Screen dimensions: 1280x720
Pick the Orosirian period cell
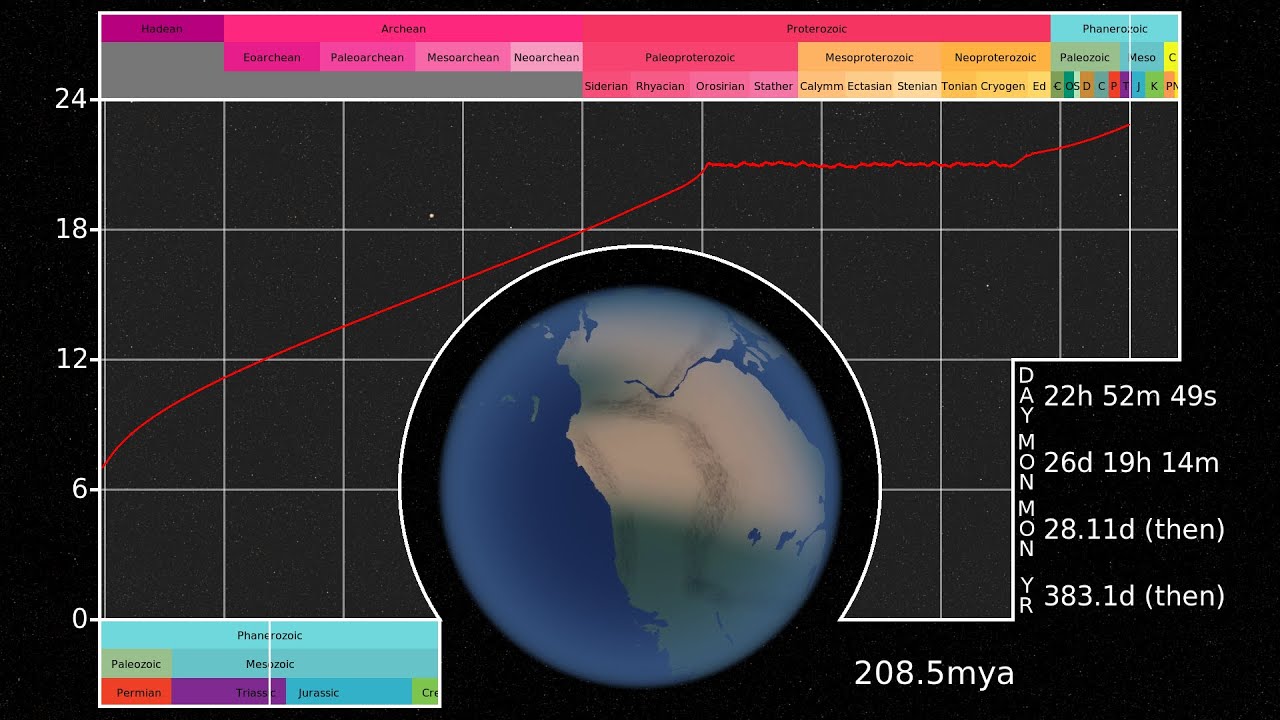(720, 86)
